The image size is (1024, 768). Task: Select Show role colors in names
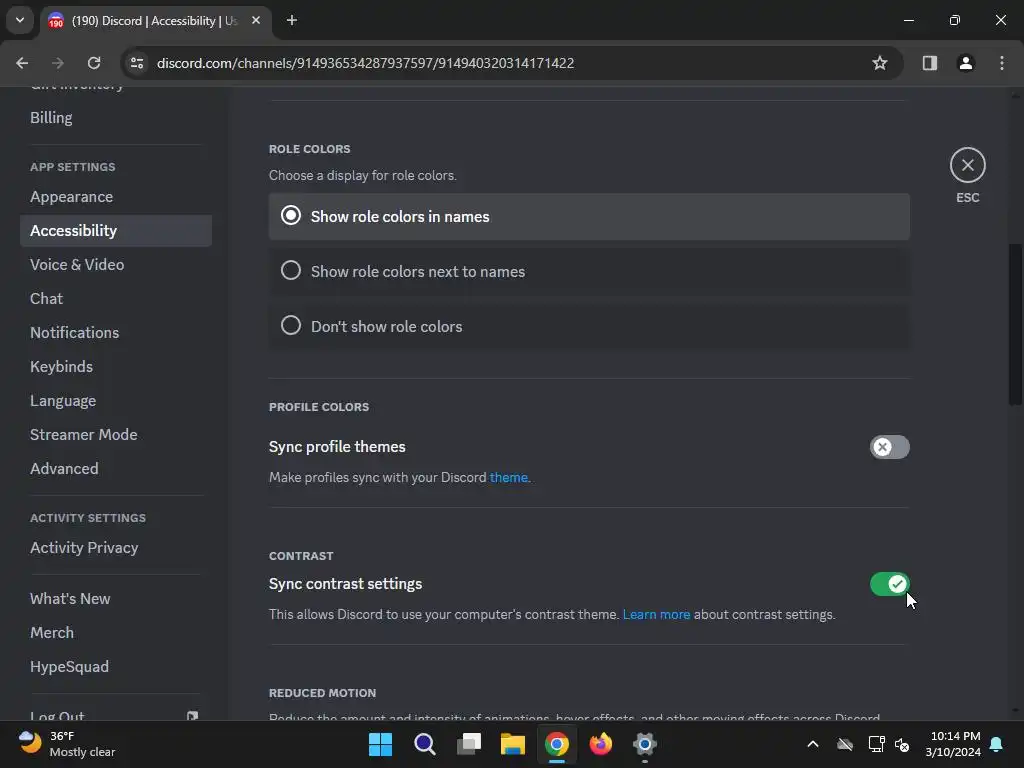[589, 216]
